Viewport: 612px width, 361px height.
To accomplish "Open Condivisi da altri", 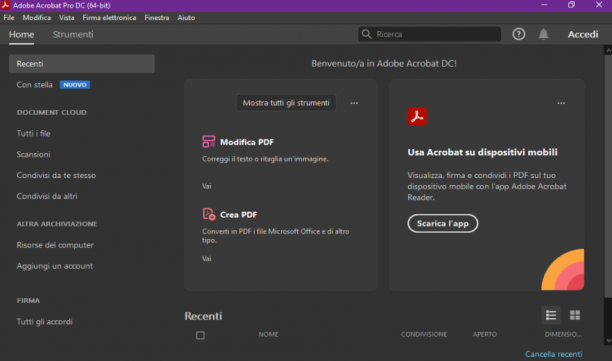I will (x=47, y=196).
